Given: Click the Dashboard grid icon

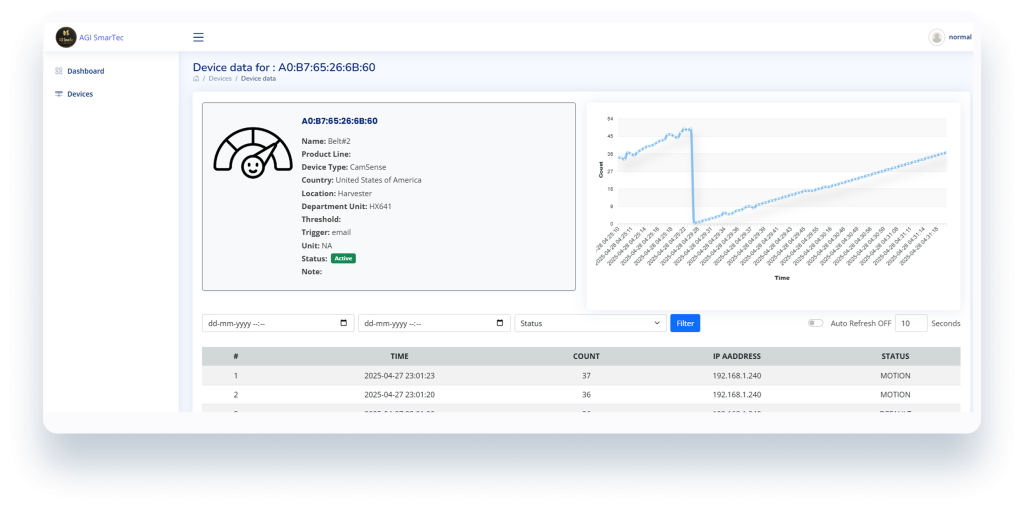Looking at the screenshot, I should (x=59, y=71).
